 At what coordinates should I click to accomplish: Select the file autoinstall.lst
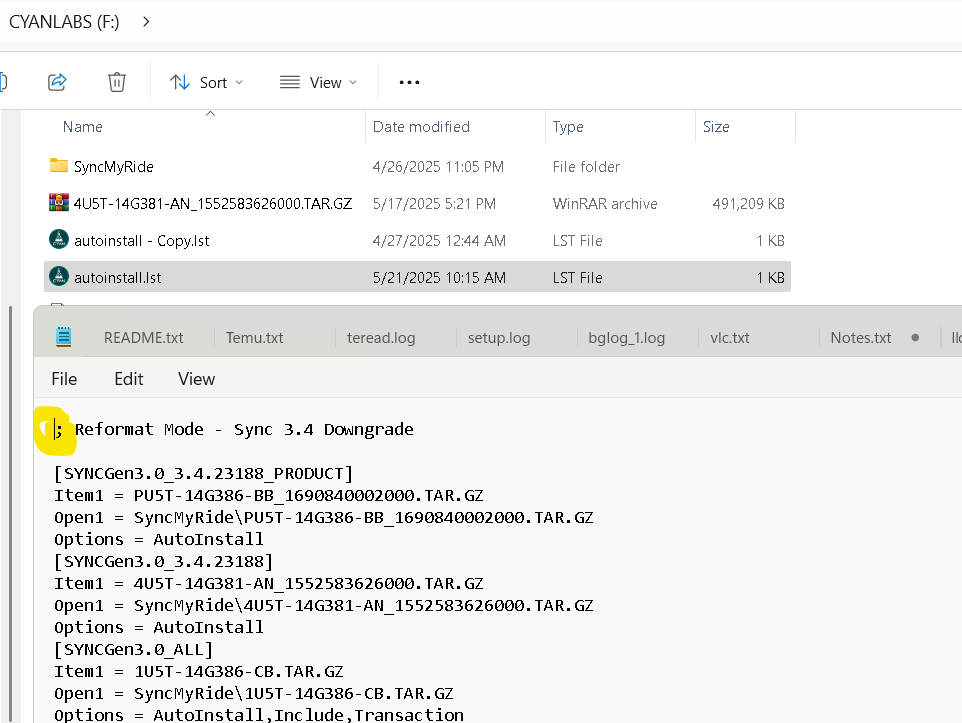coord(118,277)
